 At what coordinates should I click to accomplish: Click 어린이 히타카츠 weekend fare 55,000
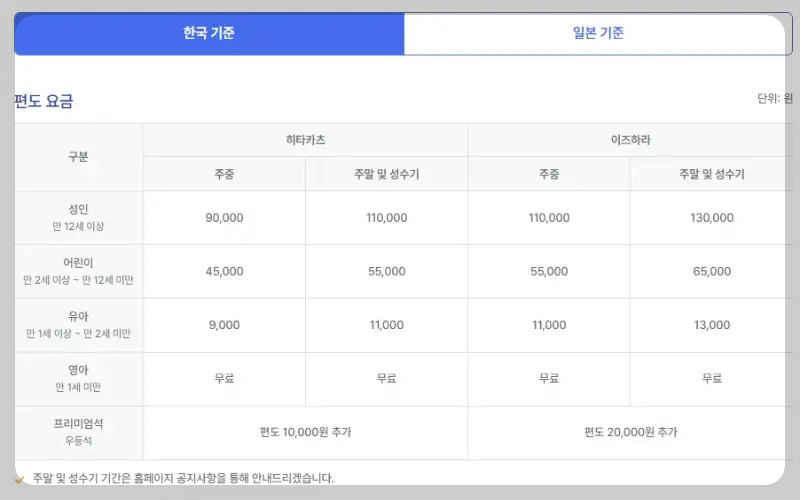tap(386, 271)
